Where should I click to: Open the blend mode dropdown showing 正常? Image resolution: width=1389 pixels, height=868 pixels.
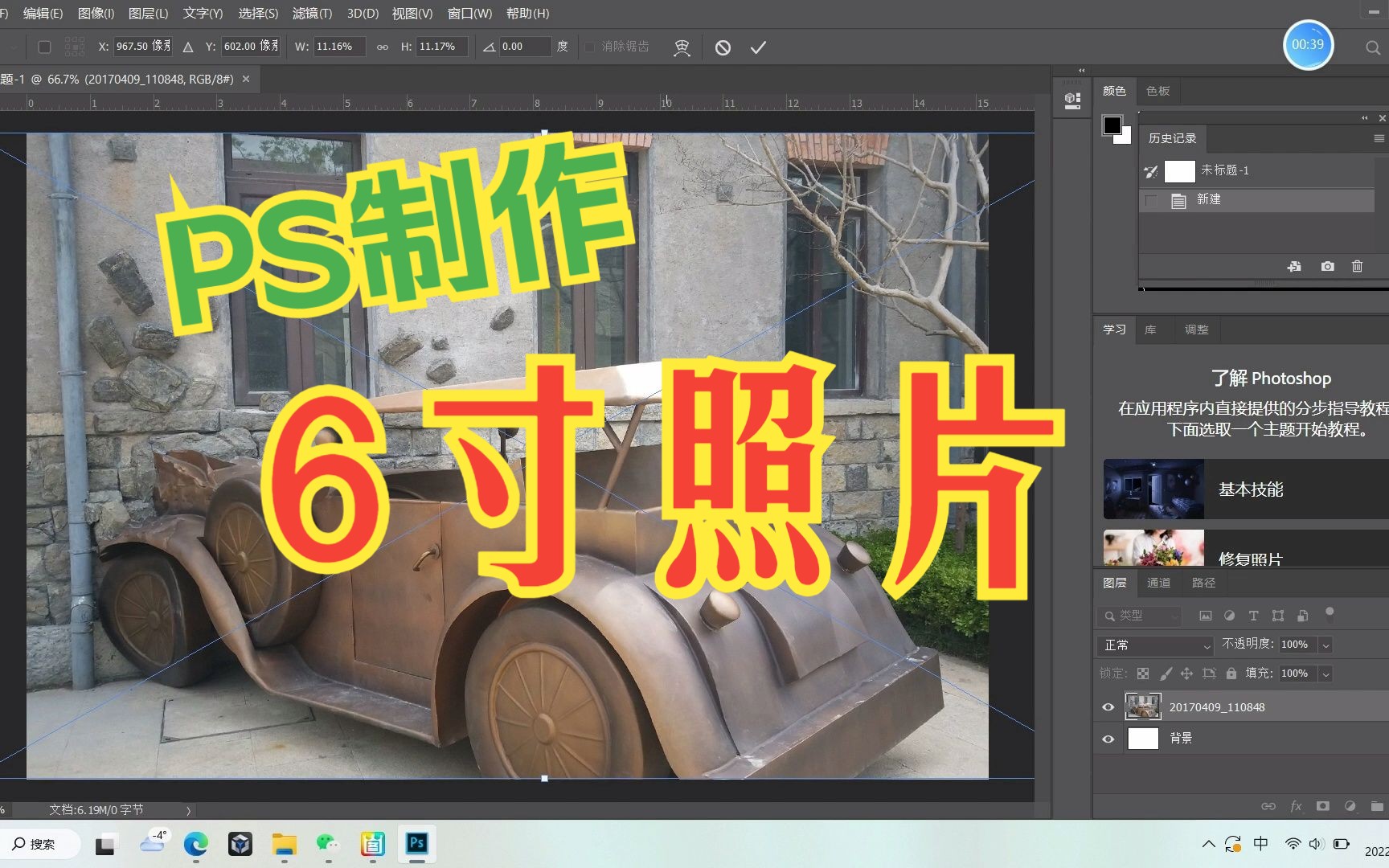pyautogui.click(x=1154, y=645)
